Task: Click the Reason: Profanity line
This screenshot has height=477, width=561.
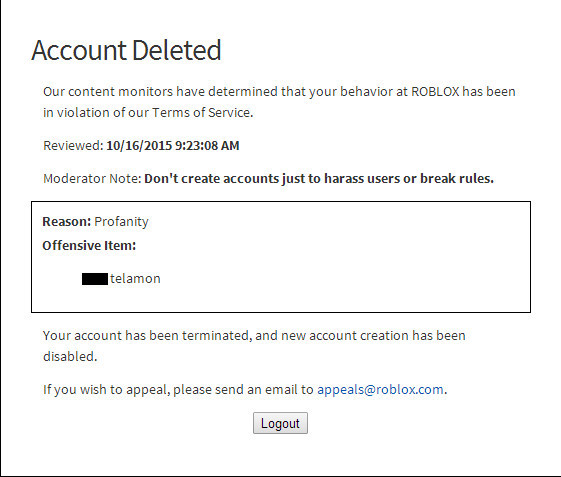Action: pos(96,222)
